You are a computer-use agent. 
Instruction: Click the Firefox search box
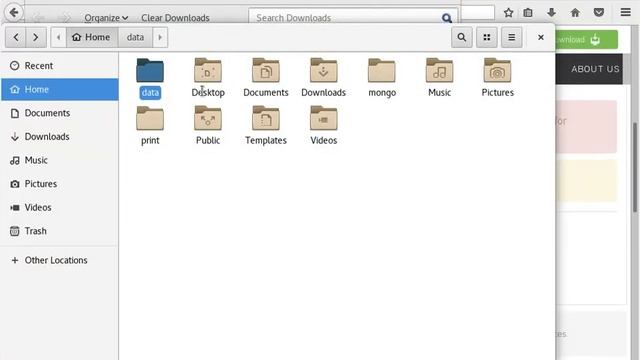[478, 12]
